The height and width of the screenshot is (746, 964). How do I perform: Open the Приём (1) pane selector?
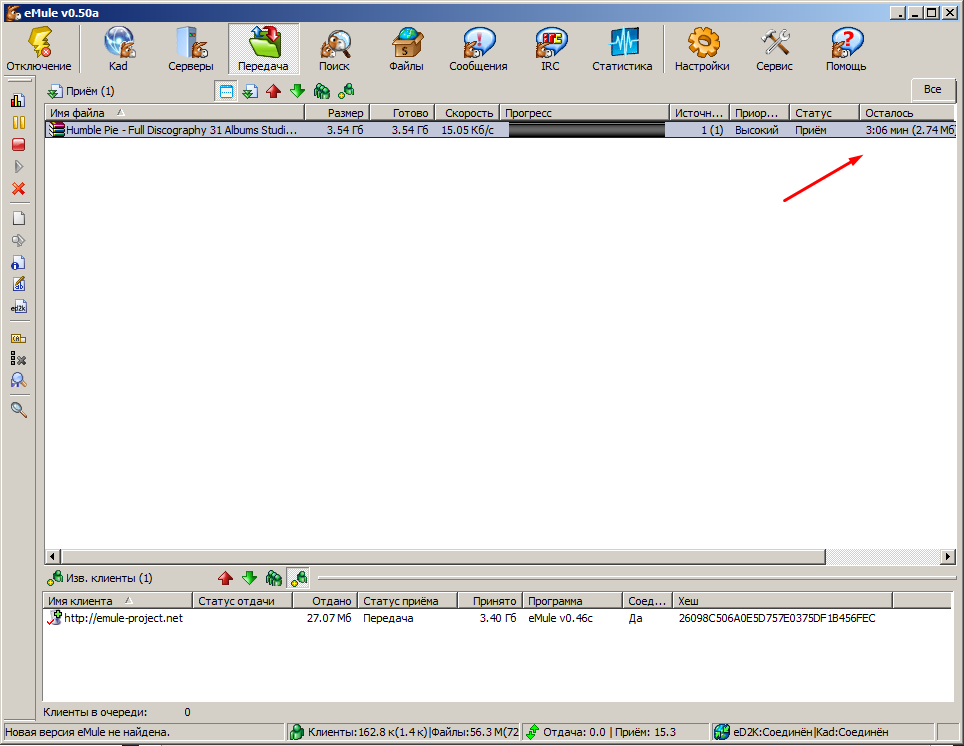pyautogui.click(x=81, y=92)
